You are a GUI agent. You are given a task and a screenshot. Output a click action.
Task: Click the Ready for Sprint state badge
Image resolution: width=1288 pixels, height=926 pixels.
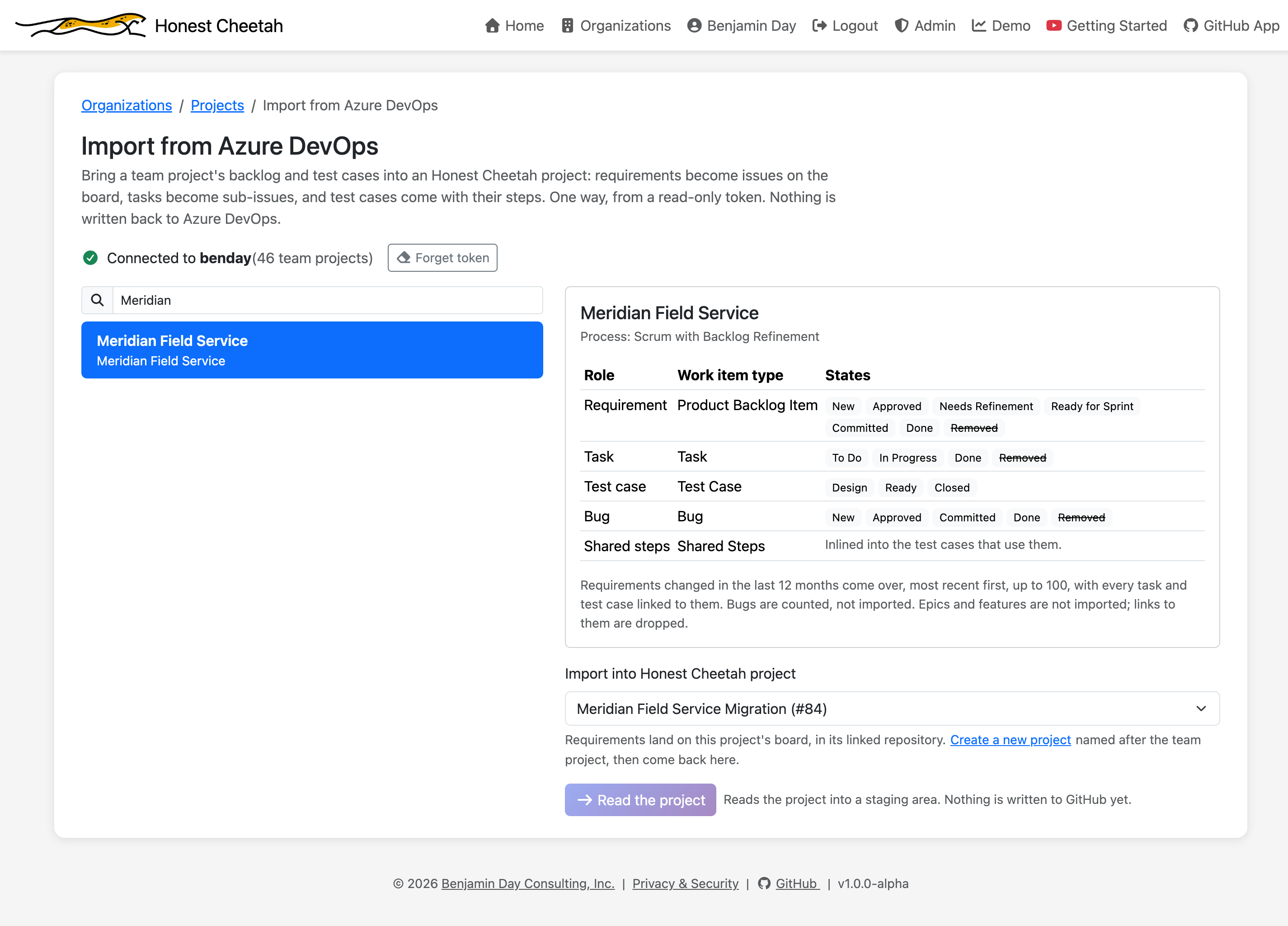point(1092,406)
